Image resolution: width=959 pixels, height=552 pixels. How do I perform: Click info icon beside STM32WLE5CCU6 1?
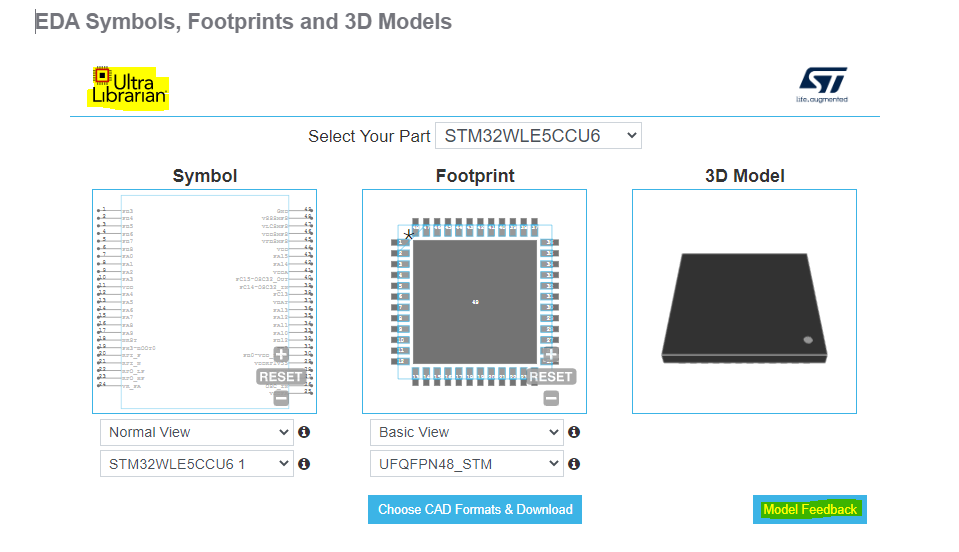click(x=304, y=464)
